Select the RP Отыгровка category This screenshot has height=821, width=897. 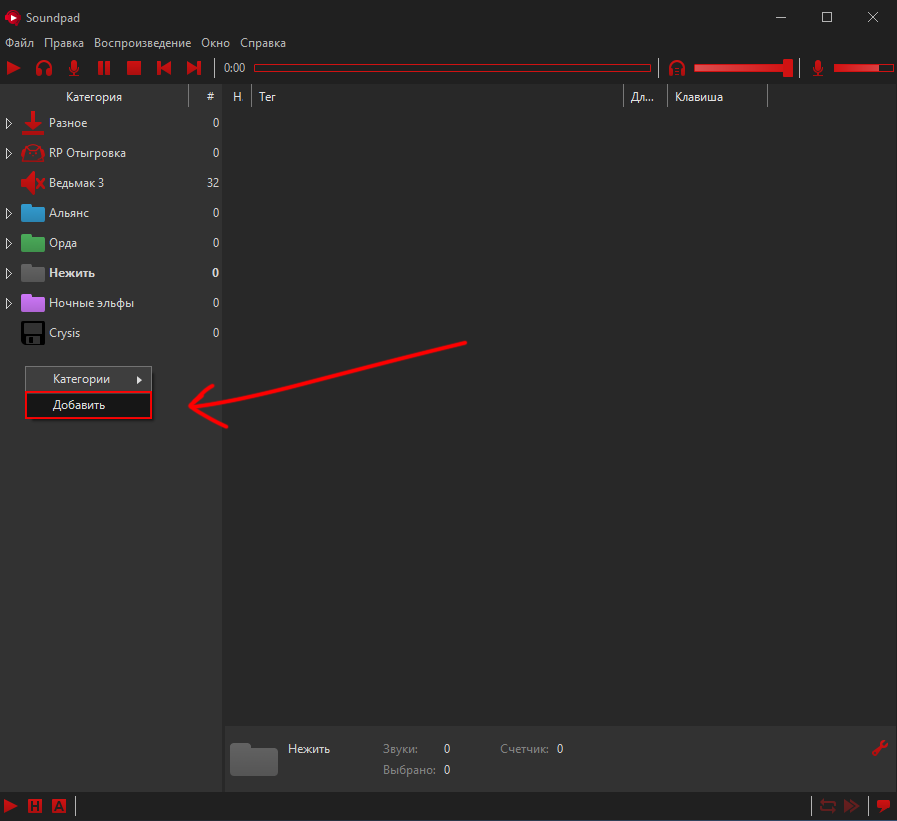point(111,153)
